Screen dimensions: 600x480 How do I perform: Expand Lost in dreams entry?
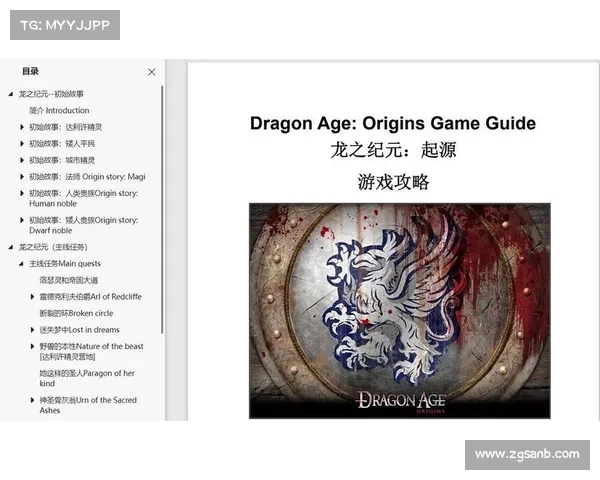click(32, 330)
